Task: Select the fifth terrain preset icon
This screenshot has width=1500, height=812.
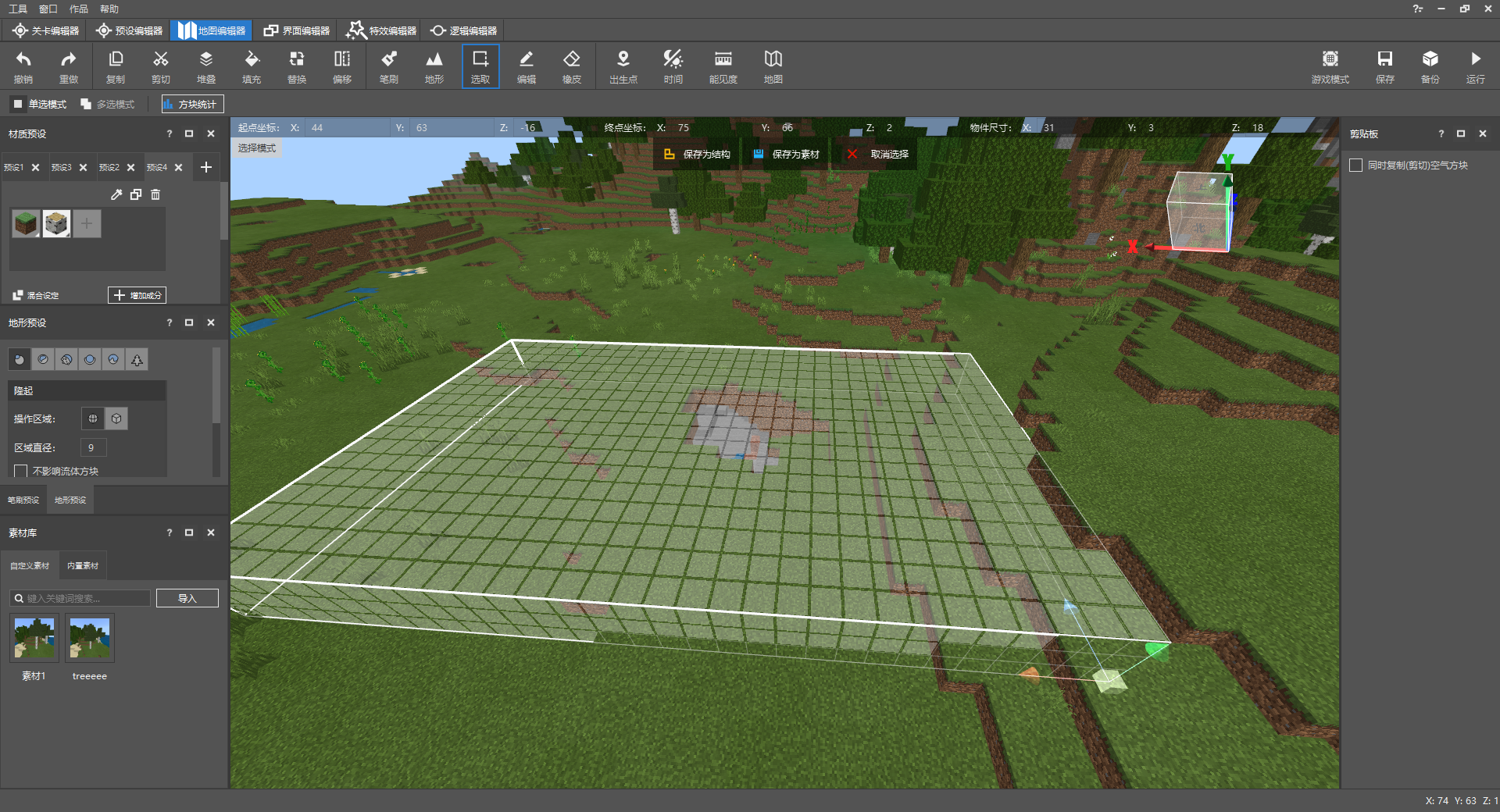Action: [113, 359]
